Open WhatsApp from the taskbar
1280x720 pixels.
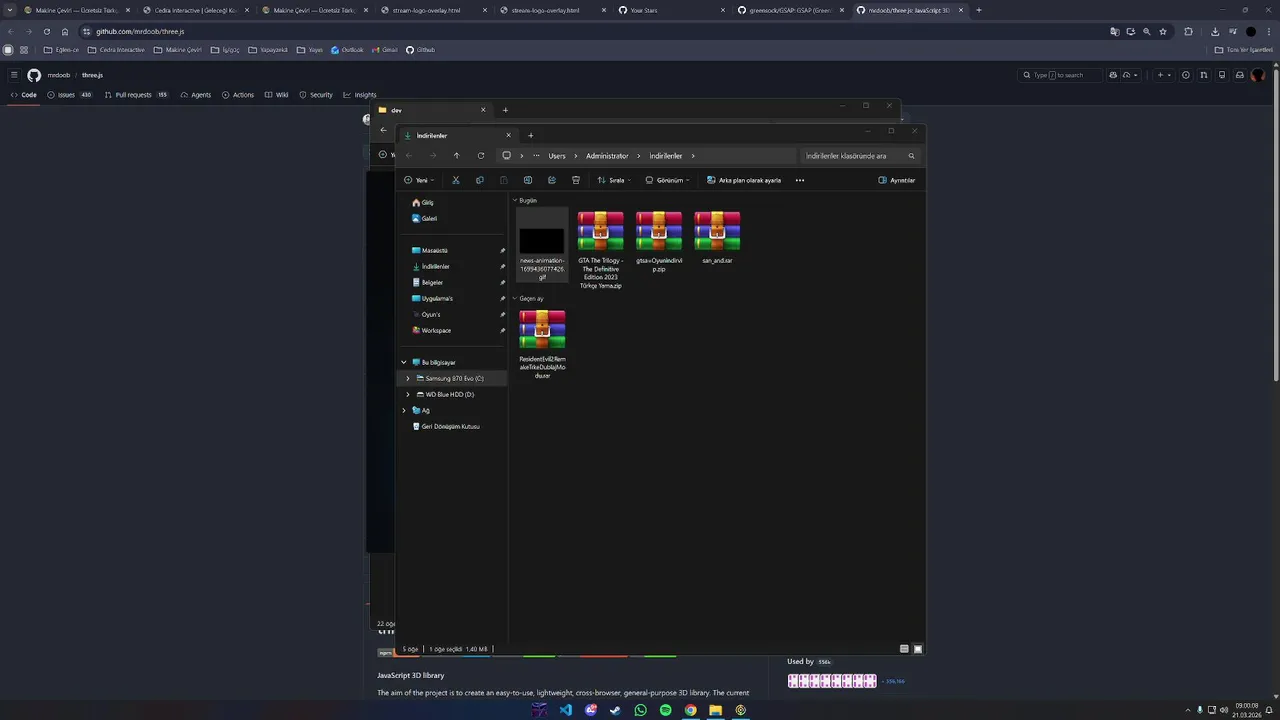point(641,710)
